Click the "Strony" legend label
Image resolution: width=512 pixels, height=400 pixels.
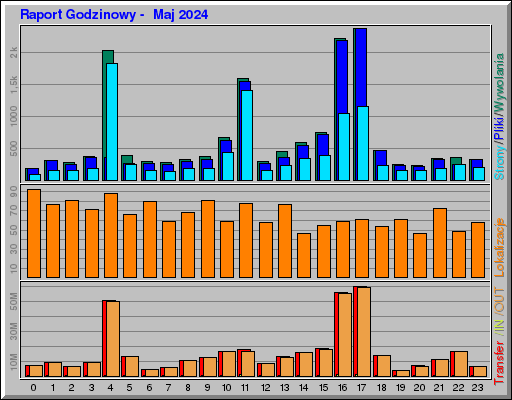[499, 163]
